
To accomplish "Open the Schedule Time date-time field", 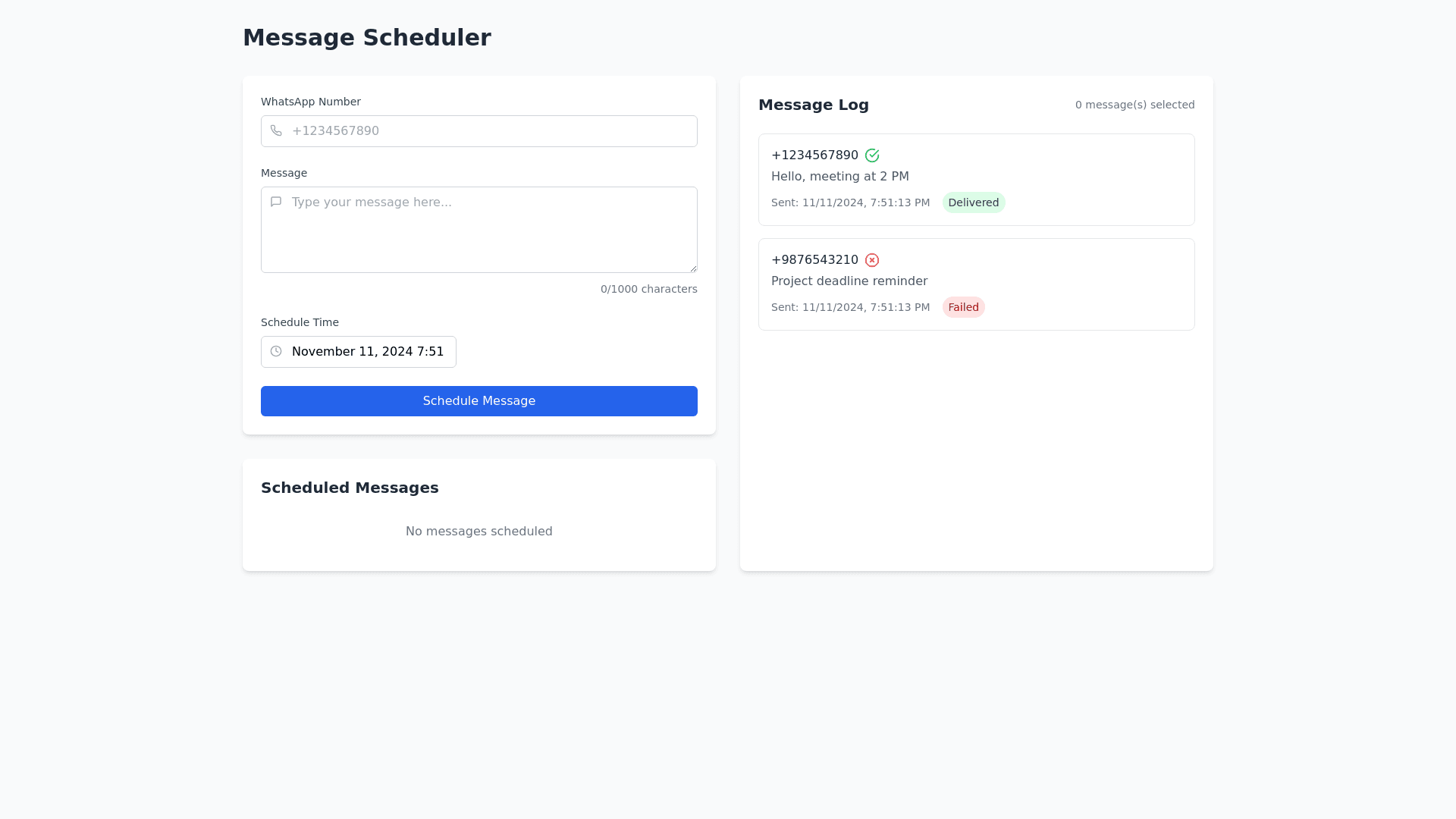I will 368,352.
